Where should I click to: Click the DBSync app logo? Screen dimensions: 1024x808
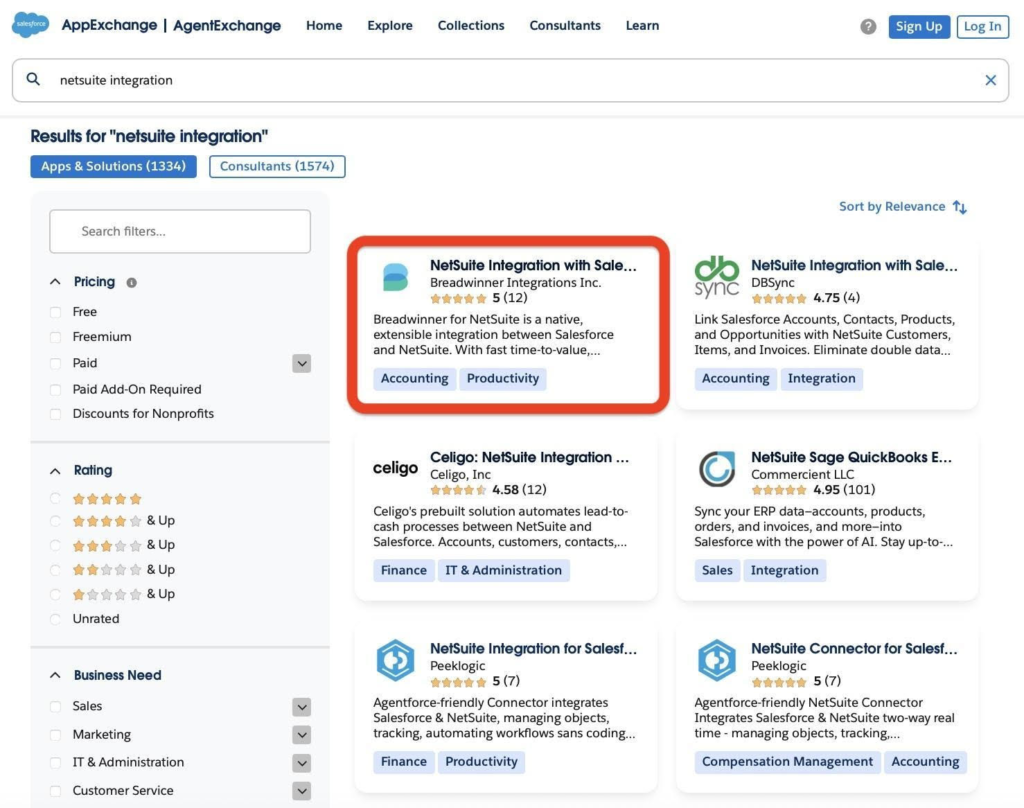coord(716,274)
